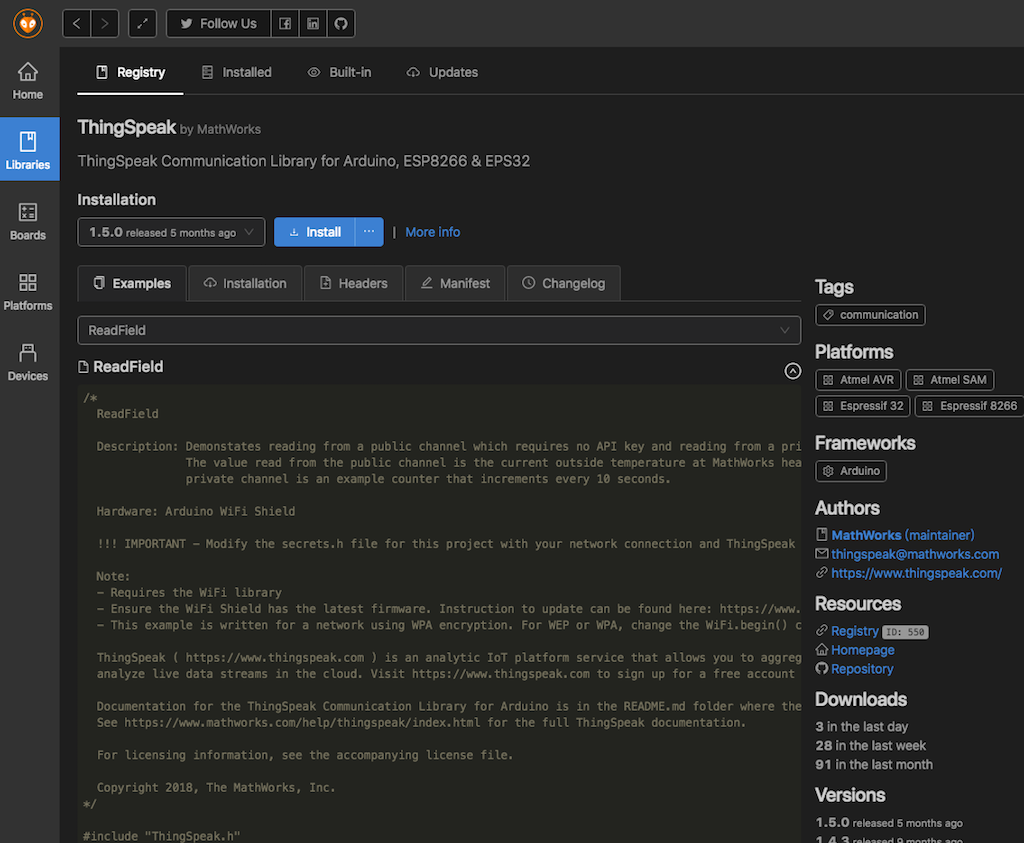Click the PlatformIO alien logo icon
This screenshot has width=1024, height=843.
(x=27, y=24)
